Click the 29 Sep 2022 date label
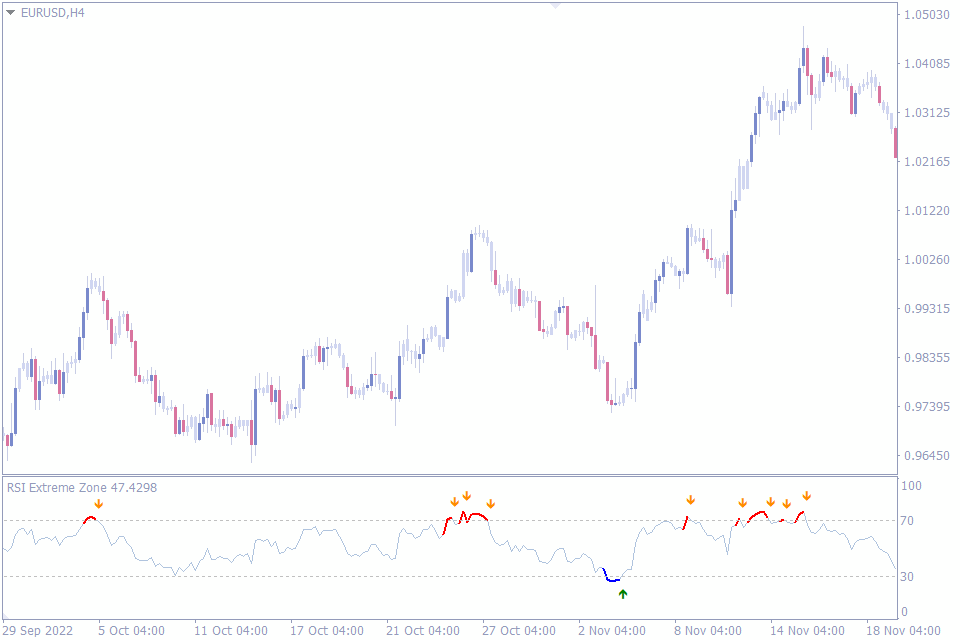960x640 pixels. (37, 631)
